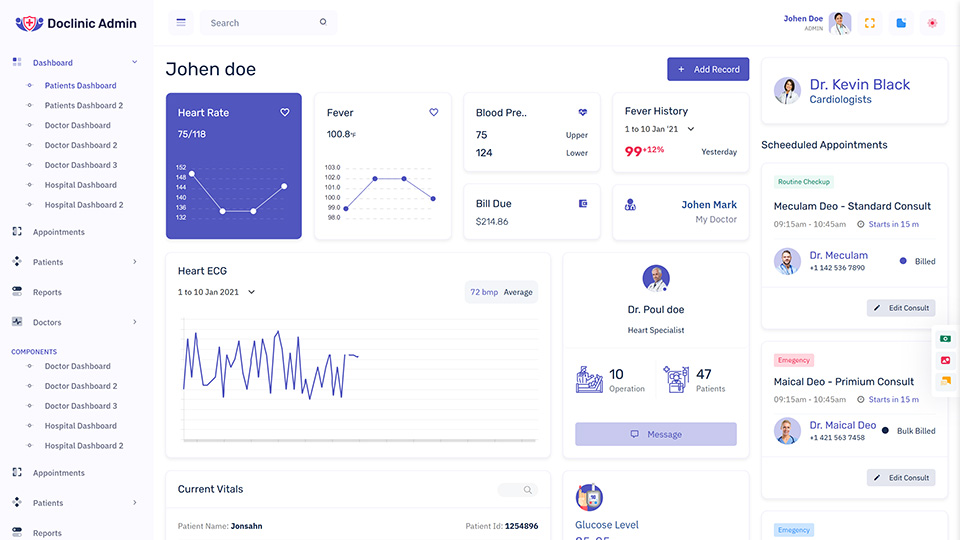Click the orange chat icon on side panel
The image size is (960, 540).
tap(945, 381)
